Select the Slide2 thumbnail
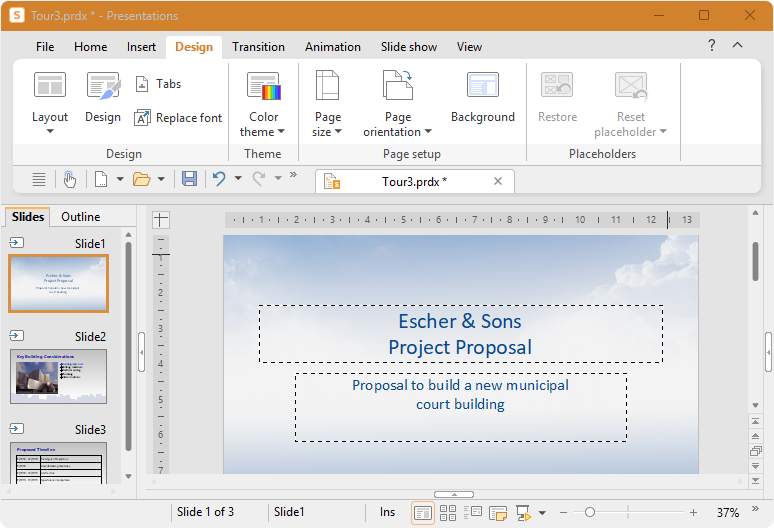Screen dimensions: 774x528 [x=58, y=377]
